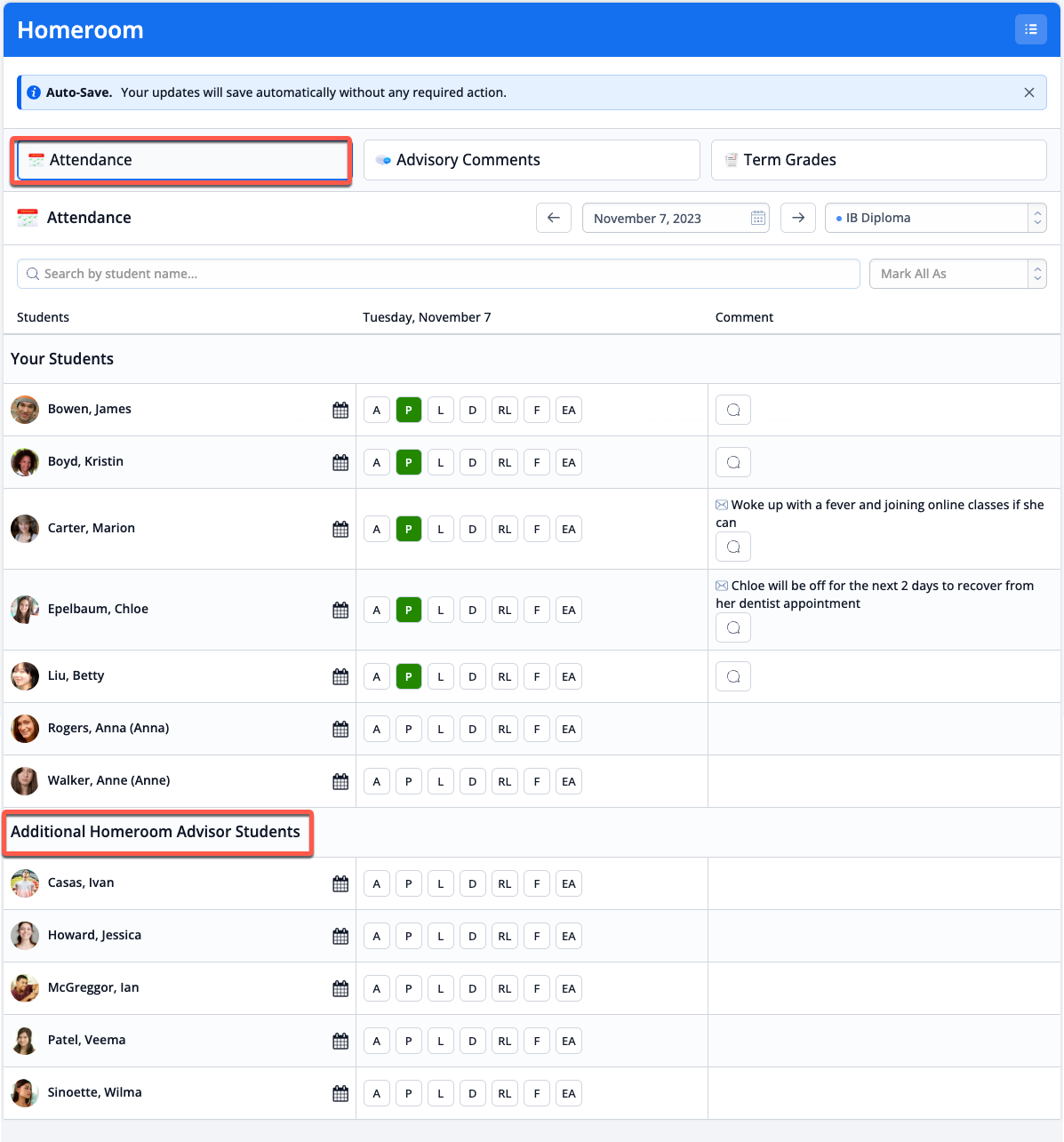Set Casas, Ivan status to Late (L)

tap(441, 883)
